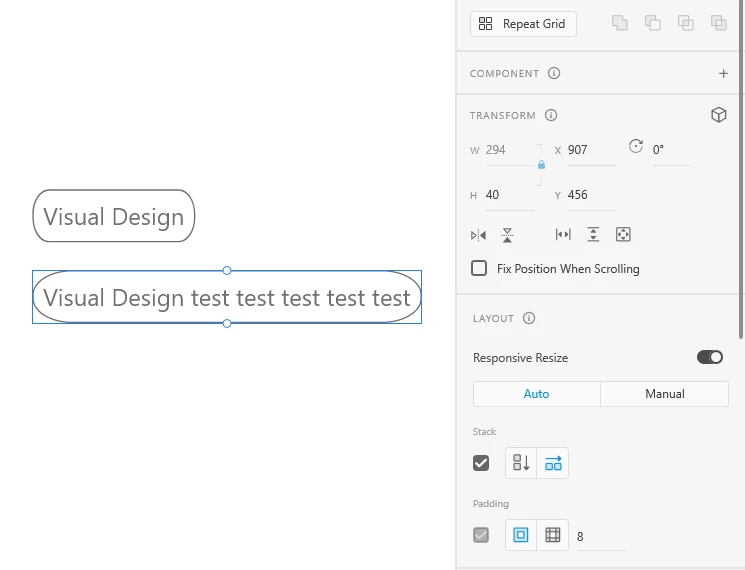Uncheck the Stack checkbox

point(481,463)
